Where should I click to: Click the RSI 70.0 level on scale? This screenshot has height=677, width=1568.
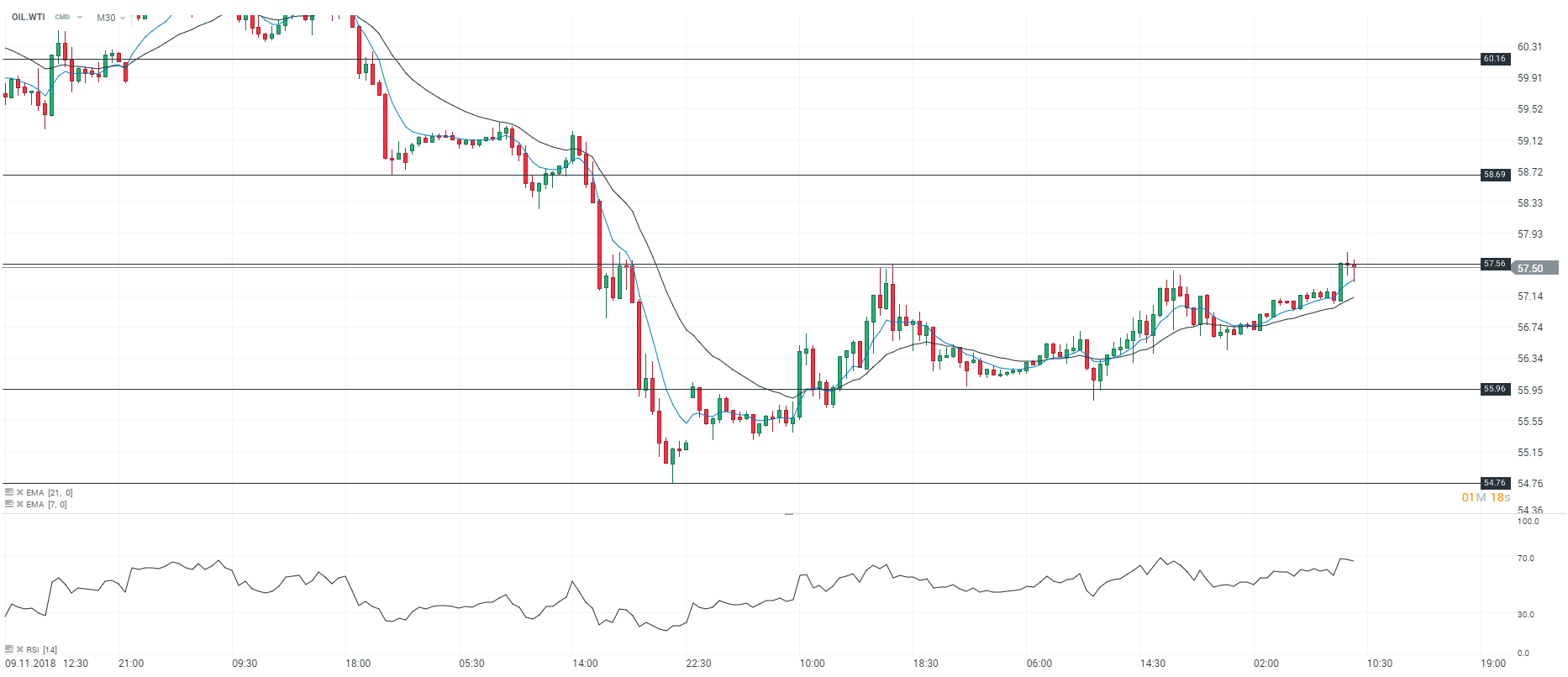click(x=1525, y=559)
